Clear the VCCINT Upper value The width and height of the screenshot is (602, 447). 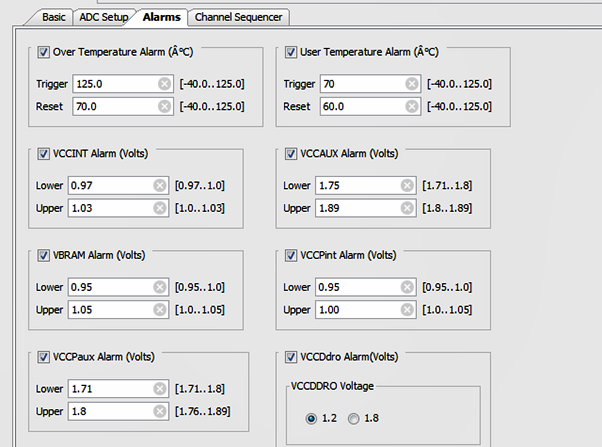160,208
